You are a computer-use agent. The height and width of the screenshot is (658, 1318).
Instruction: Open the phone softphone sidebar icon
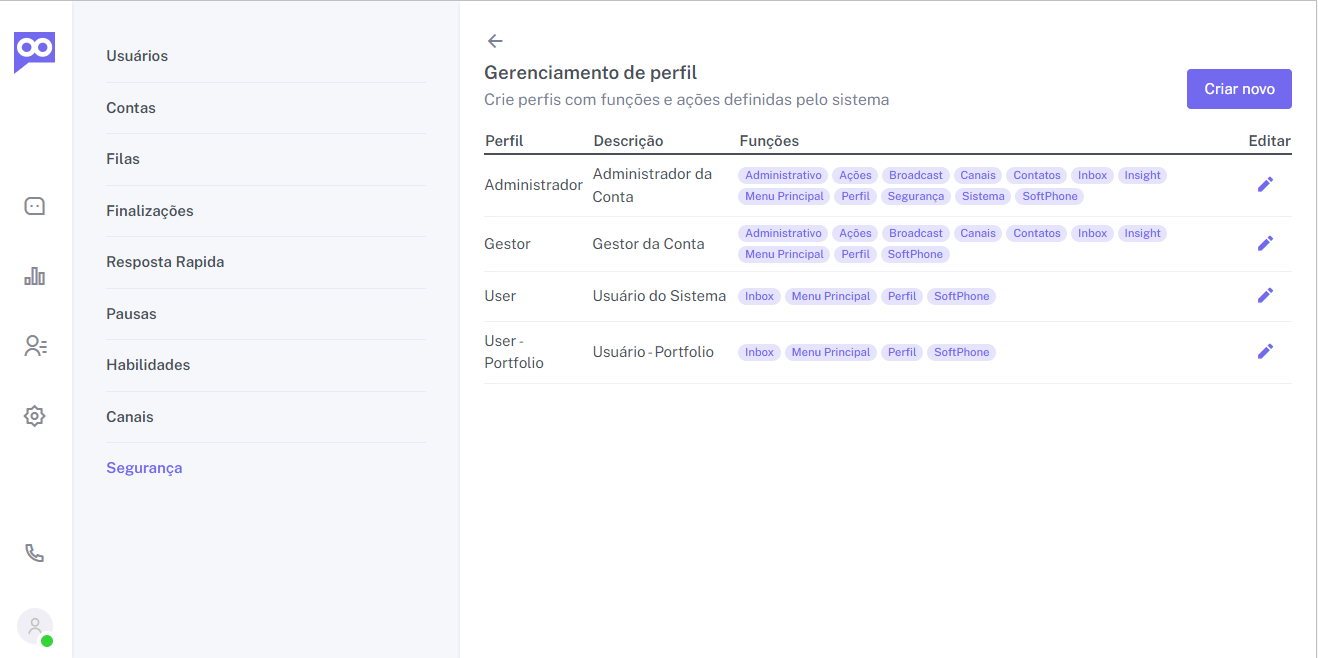coord(35,553)
